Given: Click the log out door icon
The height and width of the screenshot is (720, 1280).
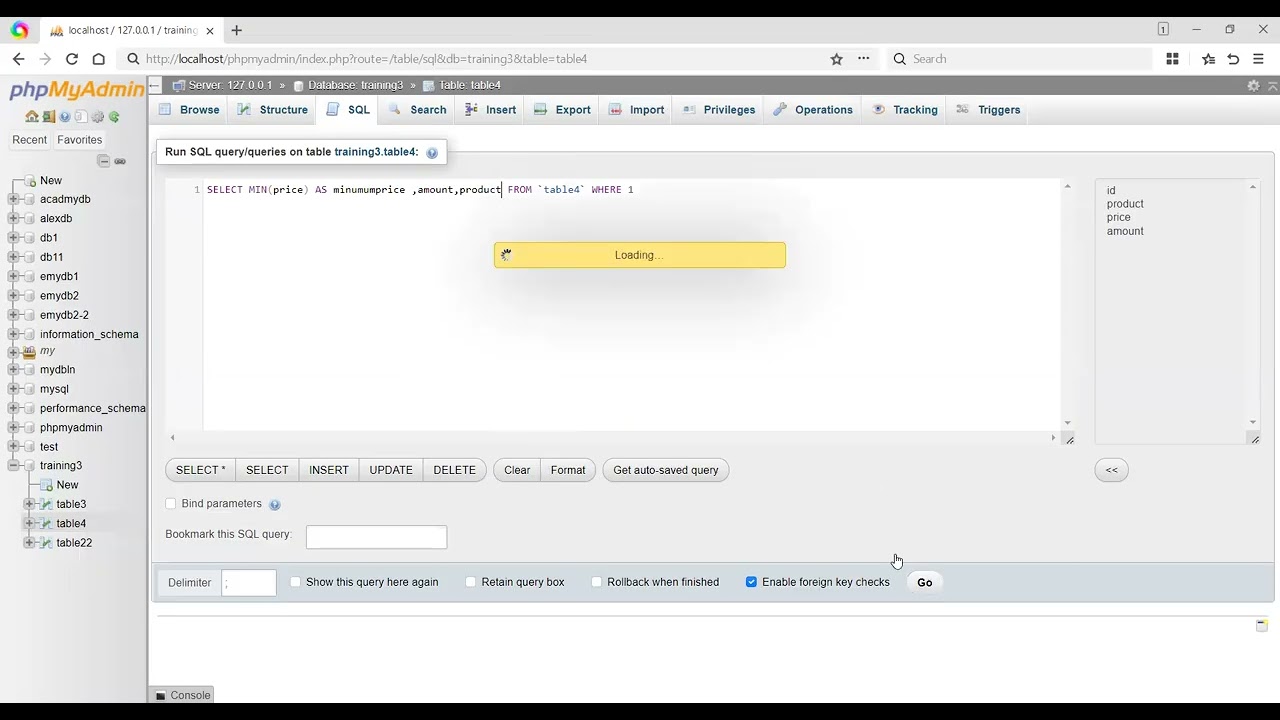Looking at the screenshot, I should click(48, 117).
